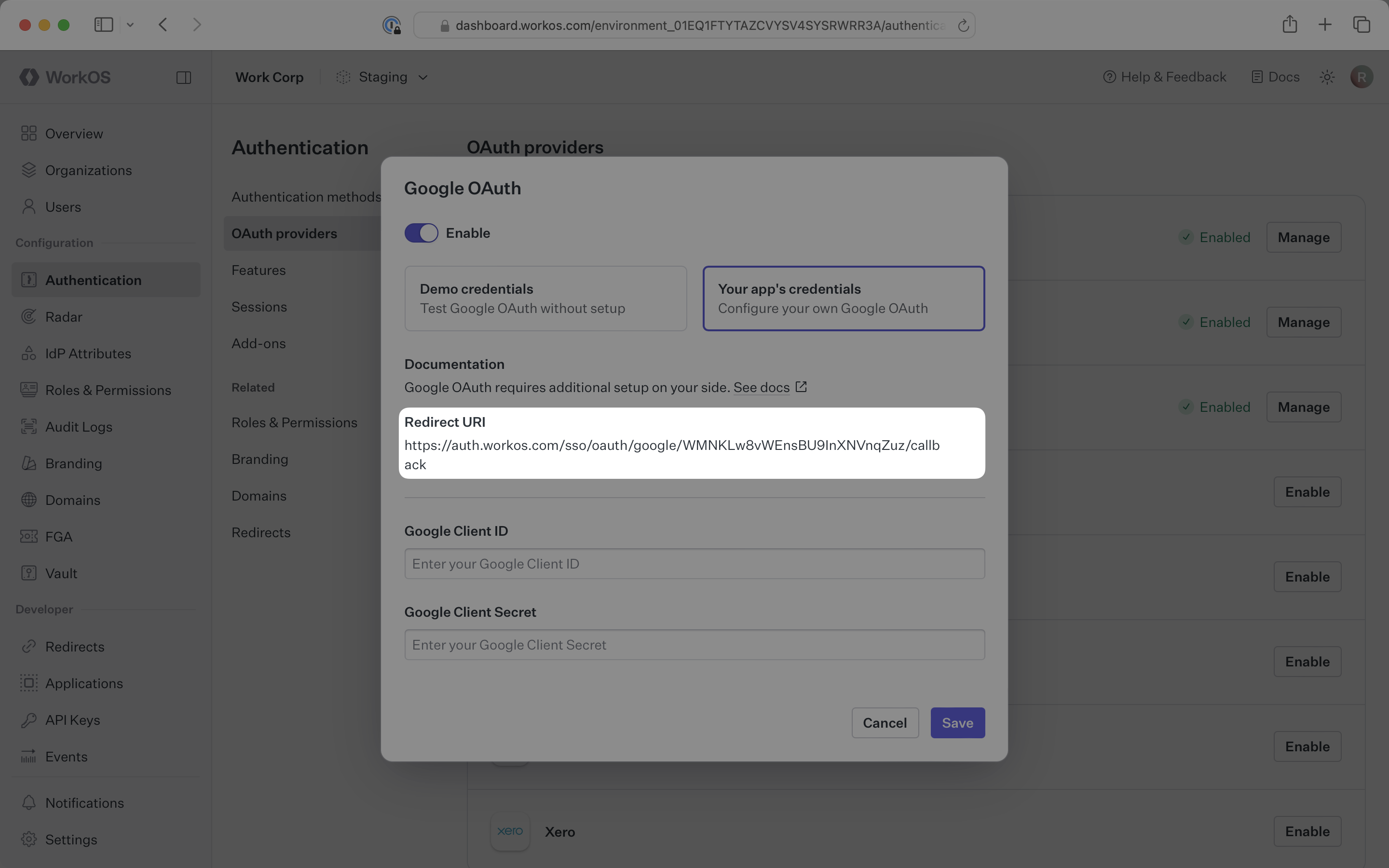Click the Google Client ID field
1389x868 pixels.
694,563
